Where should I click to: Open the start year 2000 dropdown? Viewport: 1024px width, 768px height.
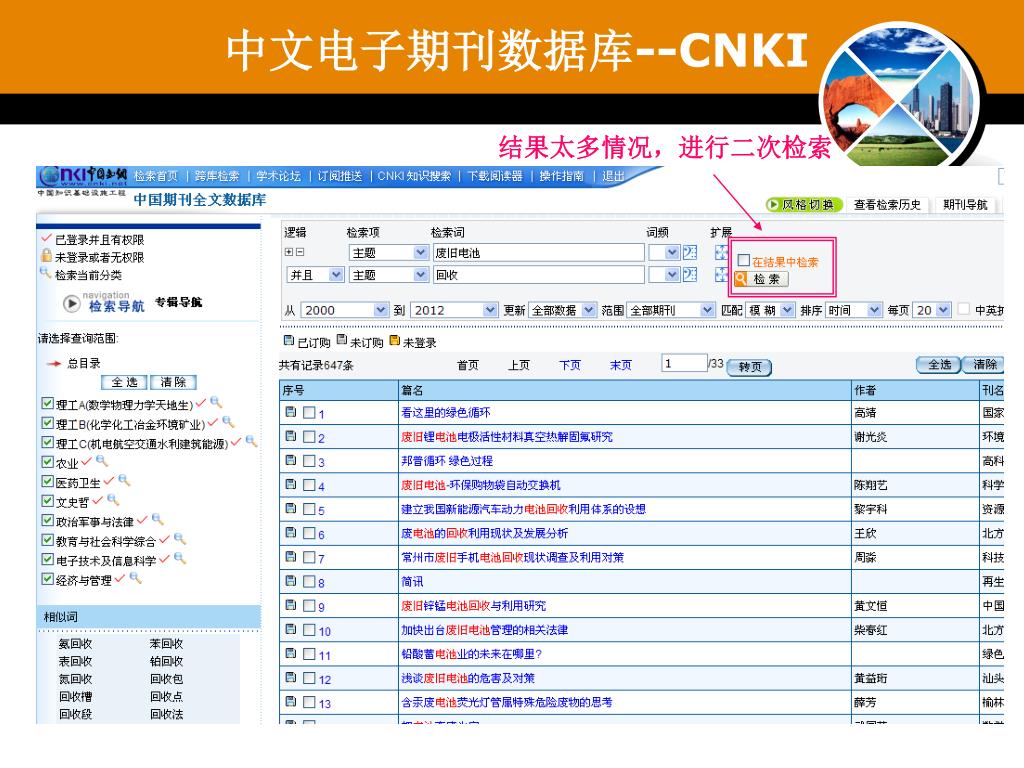tap(345, 310)
